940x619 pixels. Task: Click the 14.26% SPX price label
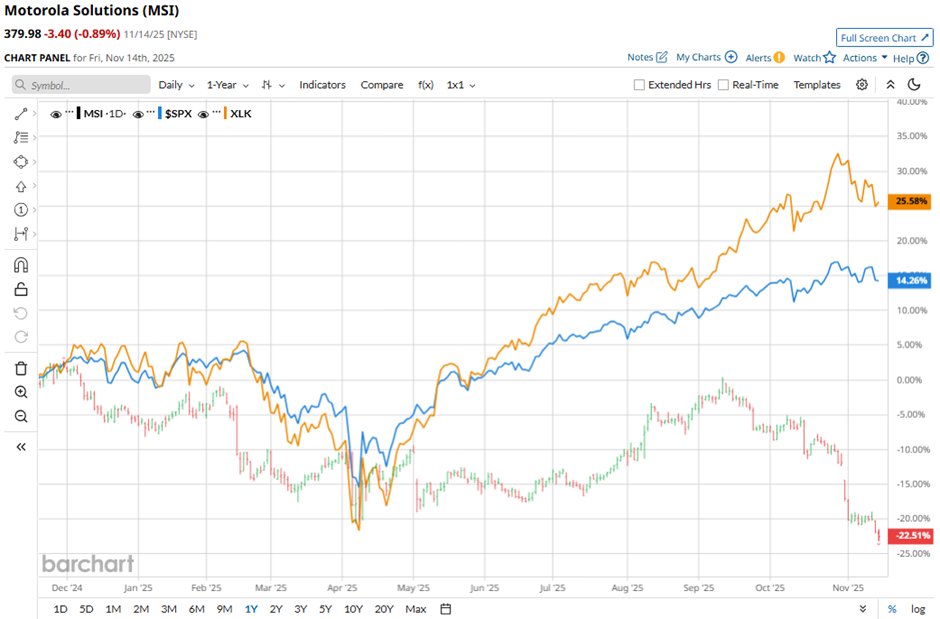910,280
